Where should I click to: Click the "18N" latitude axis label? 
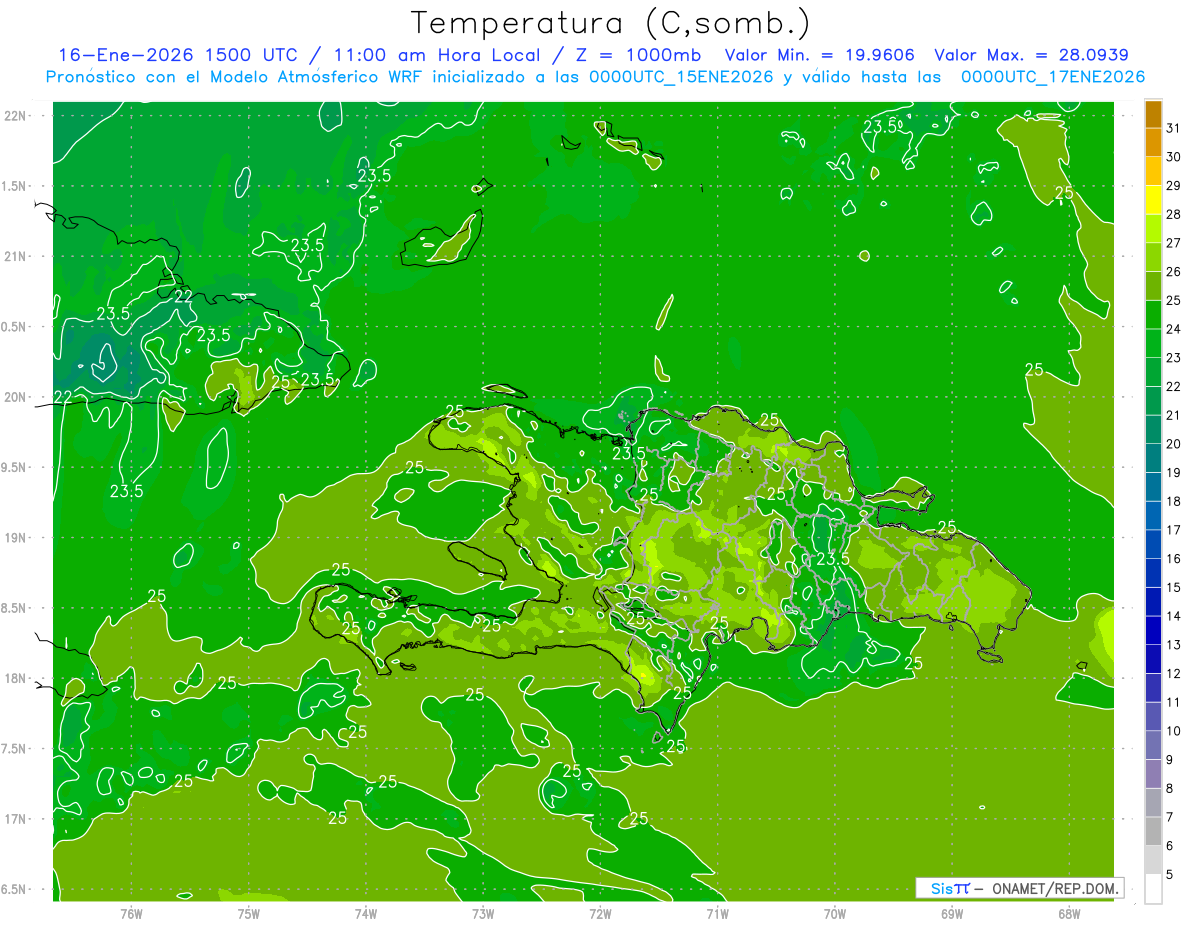pos(15,679)
